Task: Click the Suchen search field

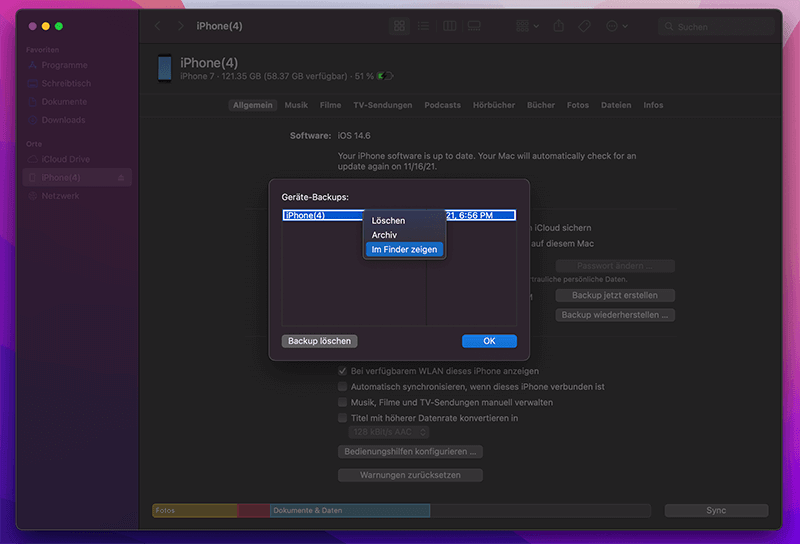Action: point(716,27)
